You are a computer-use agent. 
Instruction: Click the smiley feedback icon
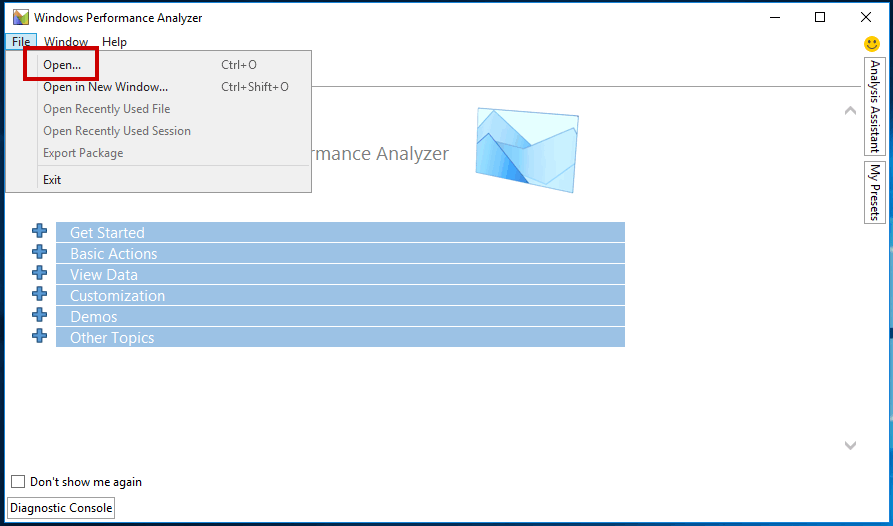click(x=871, y=44)
